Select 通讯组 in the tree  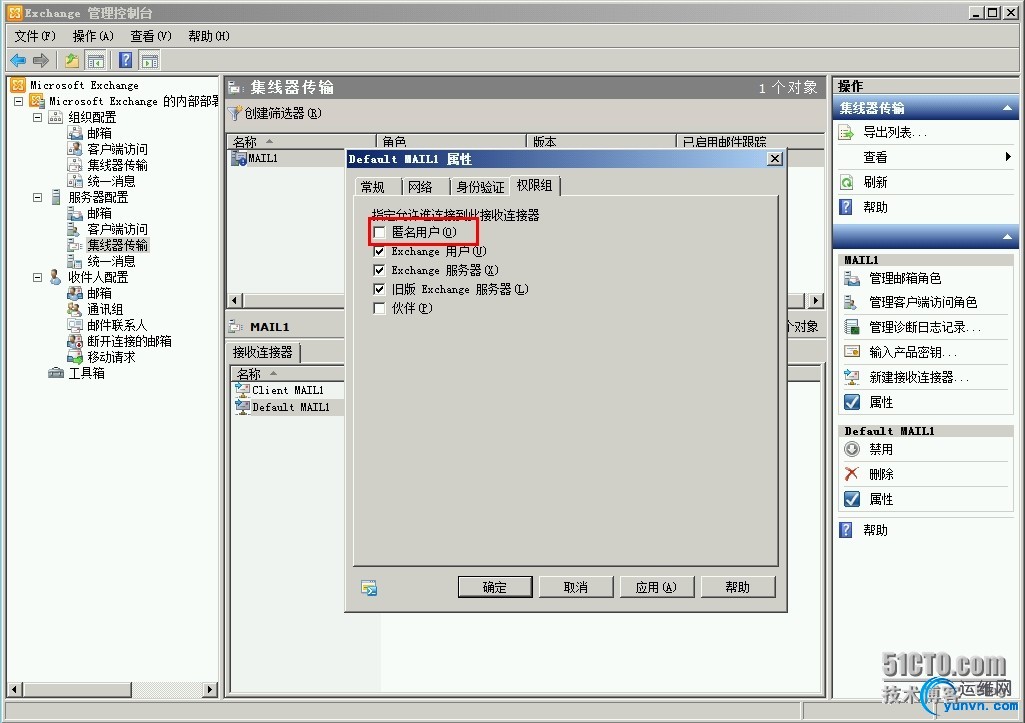point(105,309)
